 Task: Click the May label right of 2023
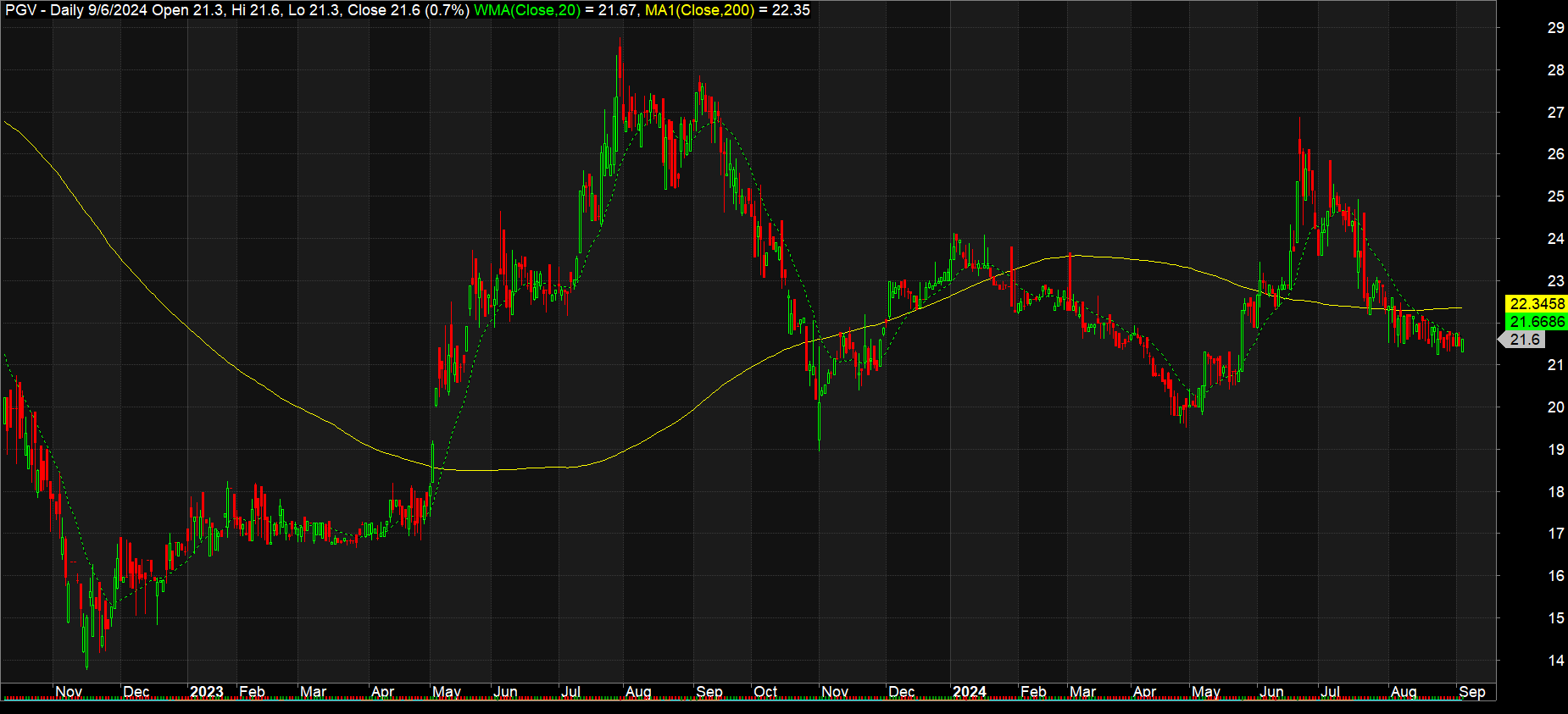coord(446,691)
